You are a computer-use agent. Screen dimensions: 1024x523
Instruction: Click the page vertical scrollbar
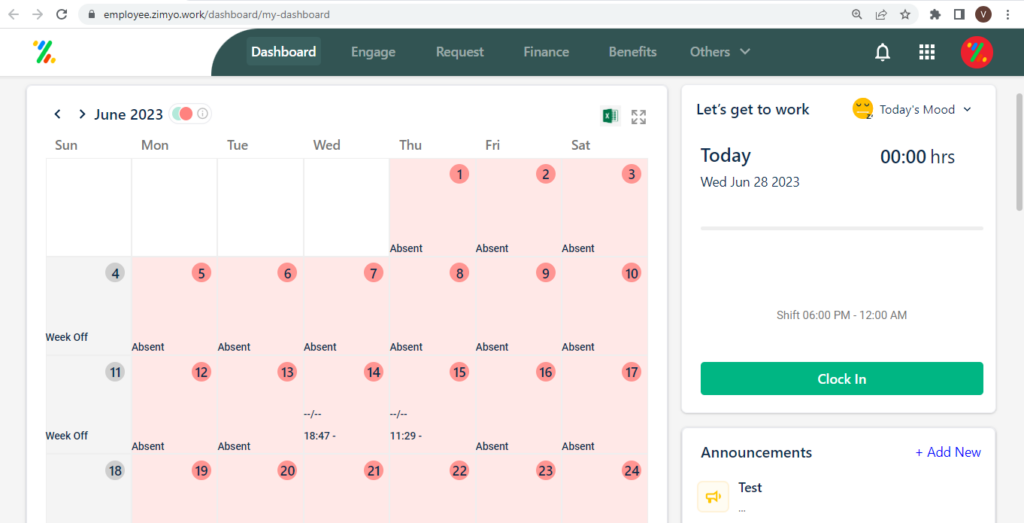pyautogui.click(x=1019, y=151)
